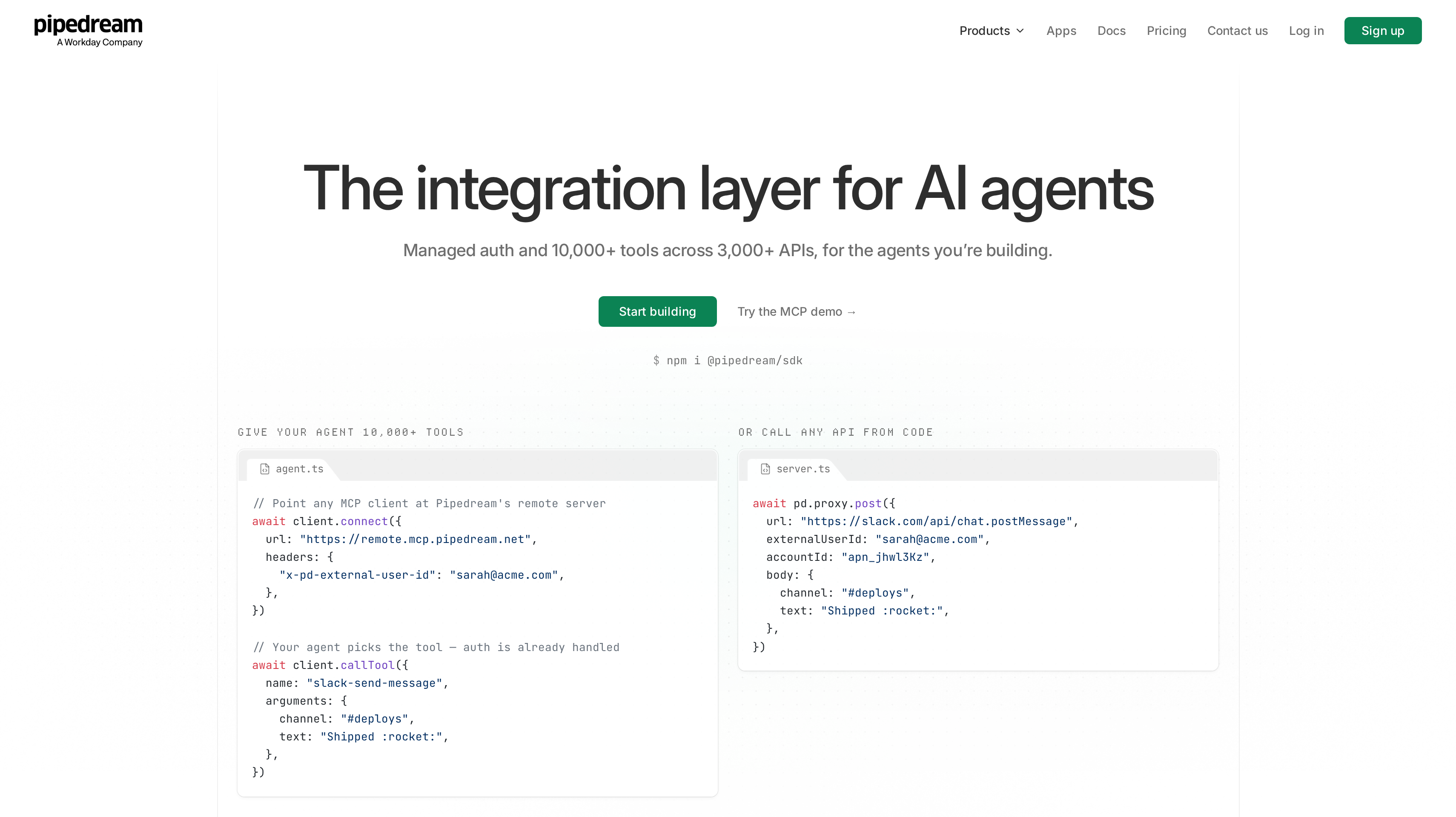Click the agent.ts file icon
The image size is (1456, 817).
(x=264, y=469)
